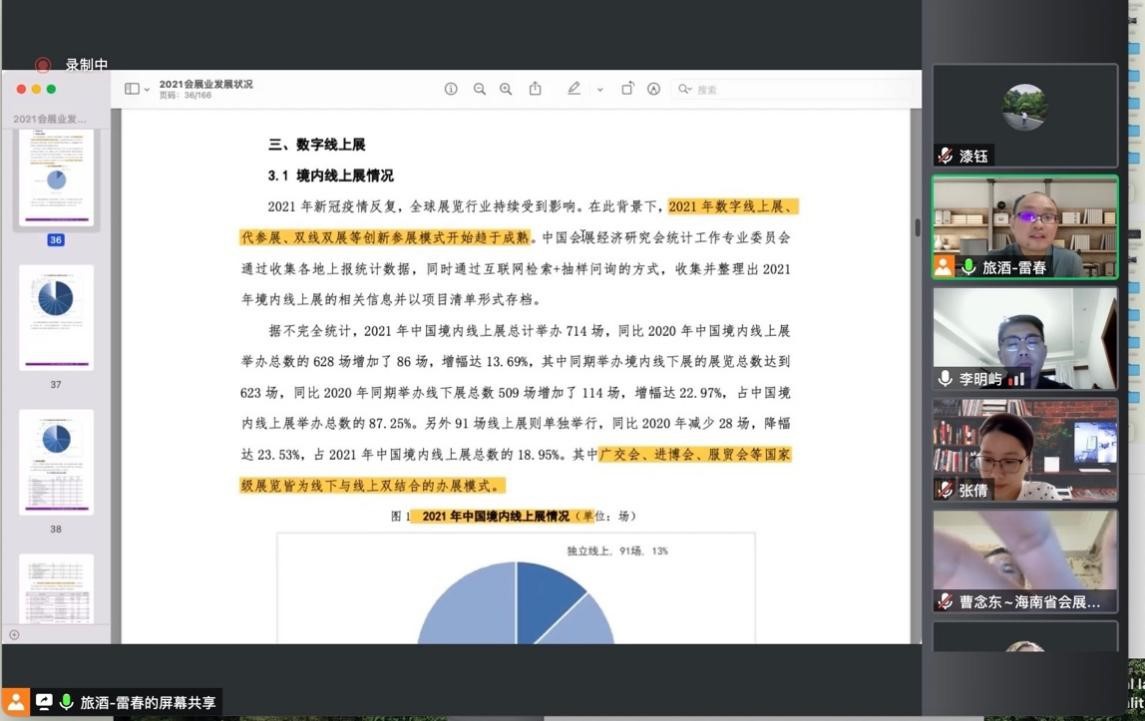Click the document info (i) icon

click(451, 89)
